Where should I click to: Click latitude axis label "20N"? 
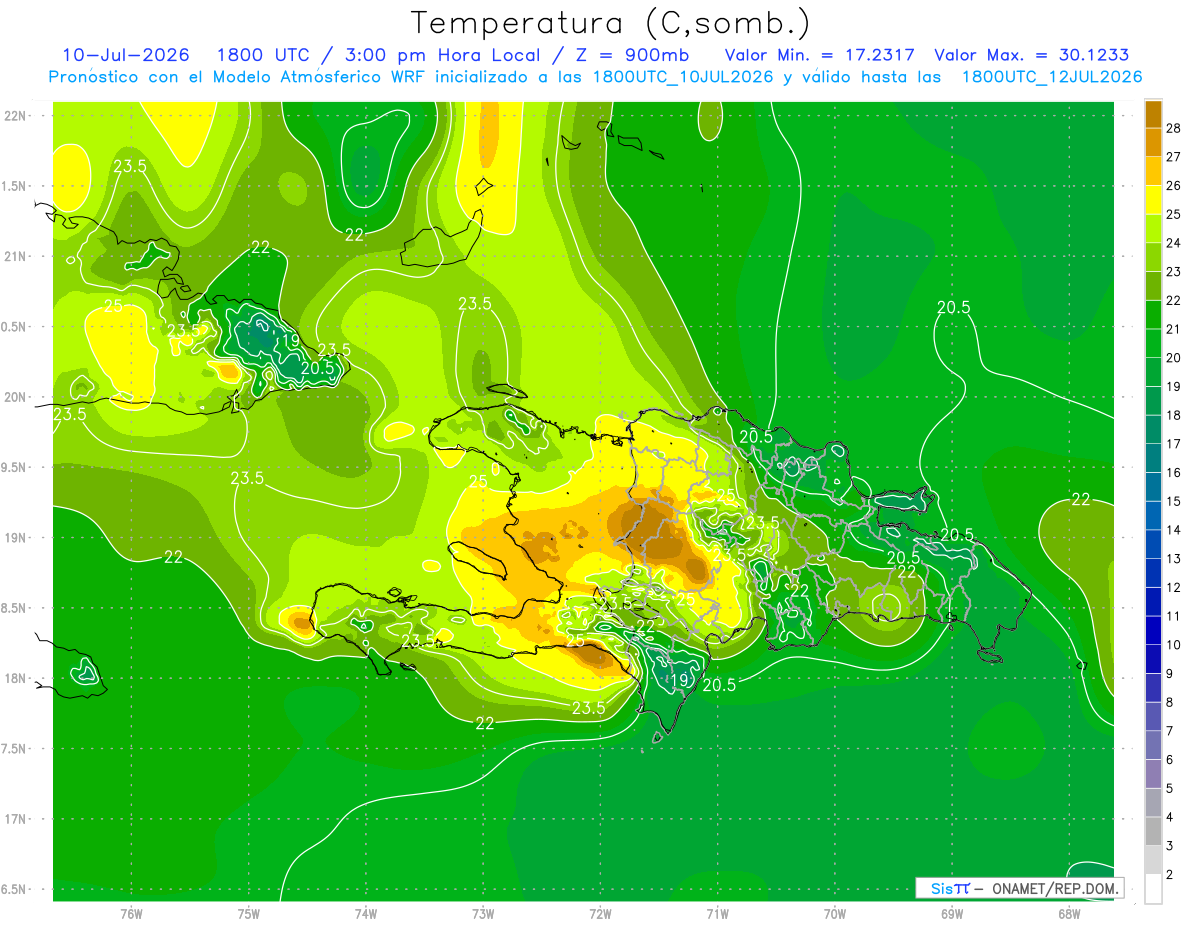pos(17,397)
